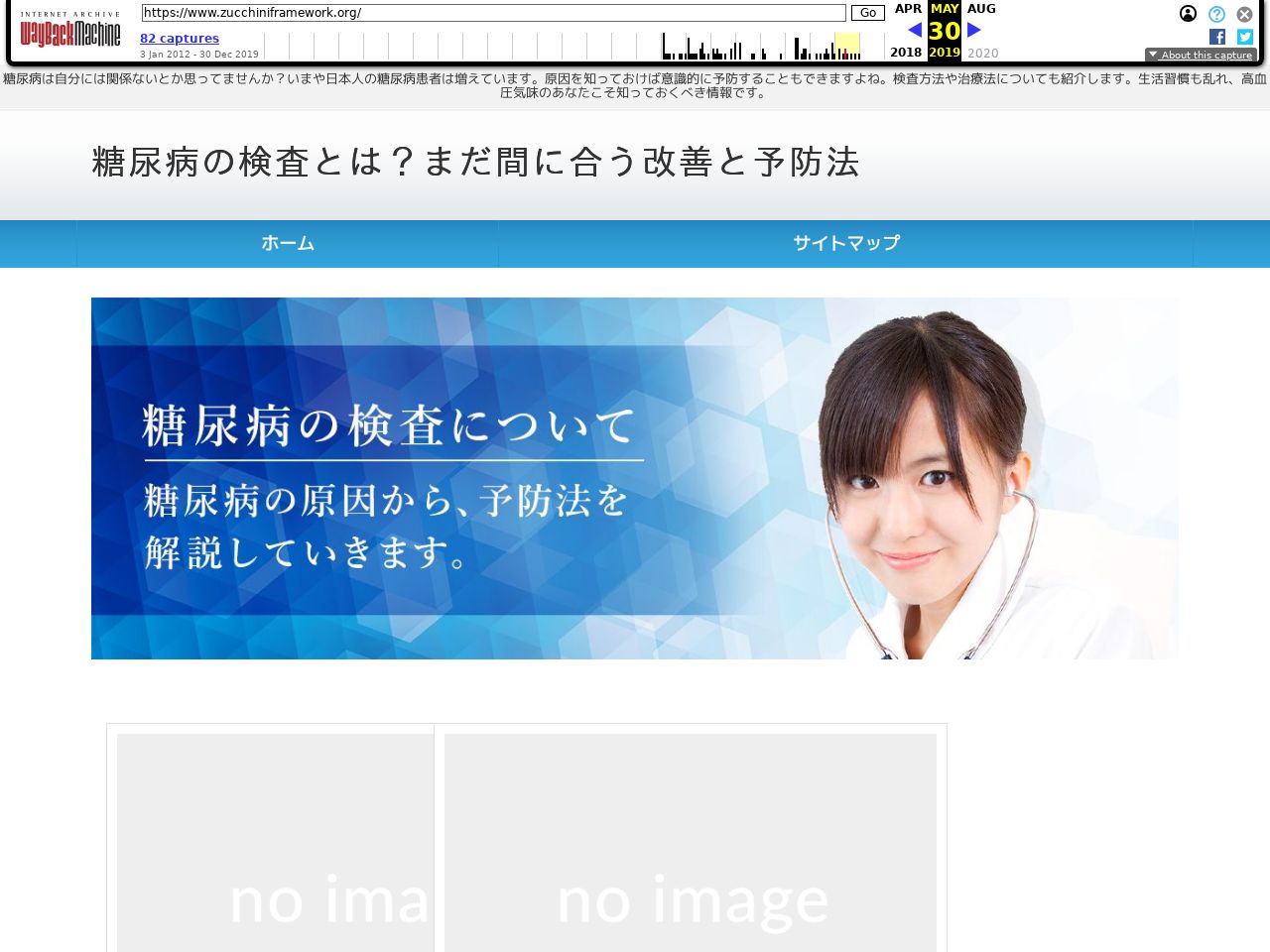Click the nurse banner image

[635, 478]
